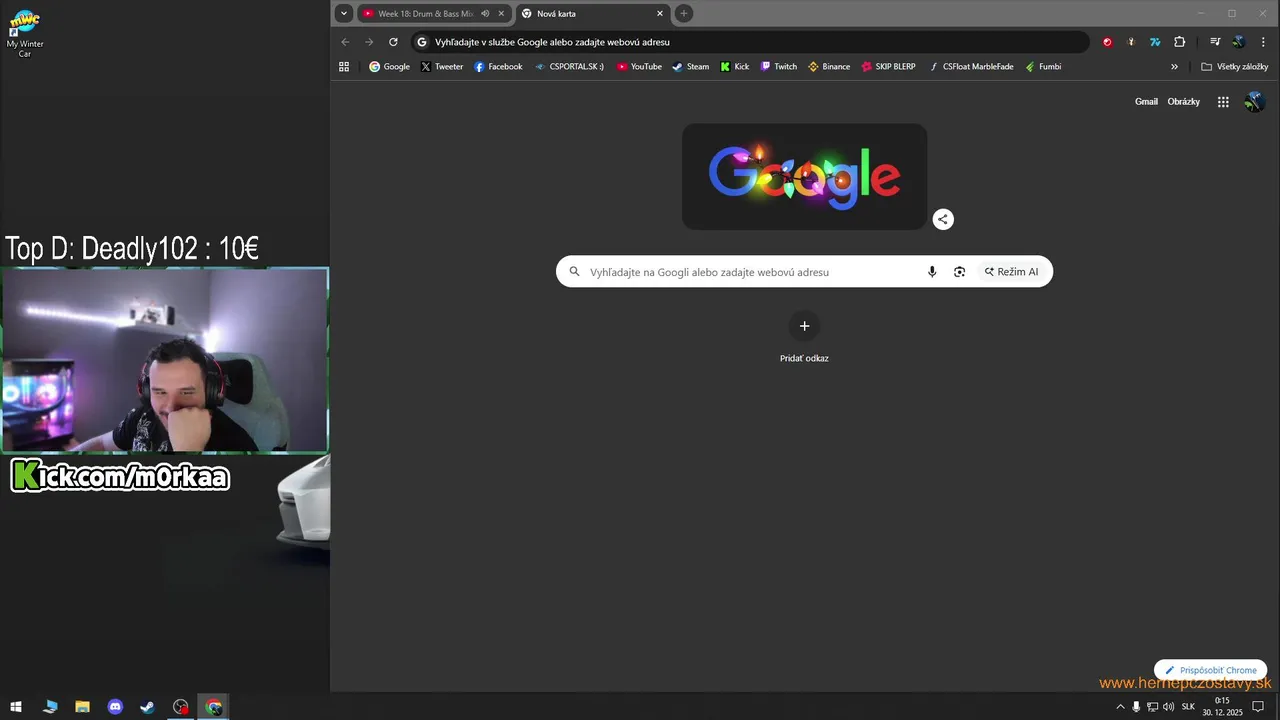Viewport: 1280px width, 720px height.
Task: Focus the Chrome address bar
Action: [x=750, y=42]
